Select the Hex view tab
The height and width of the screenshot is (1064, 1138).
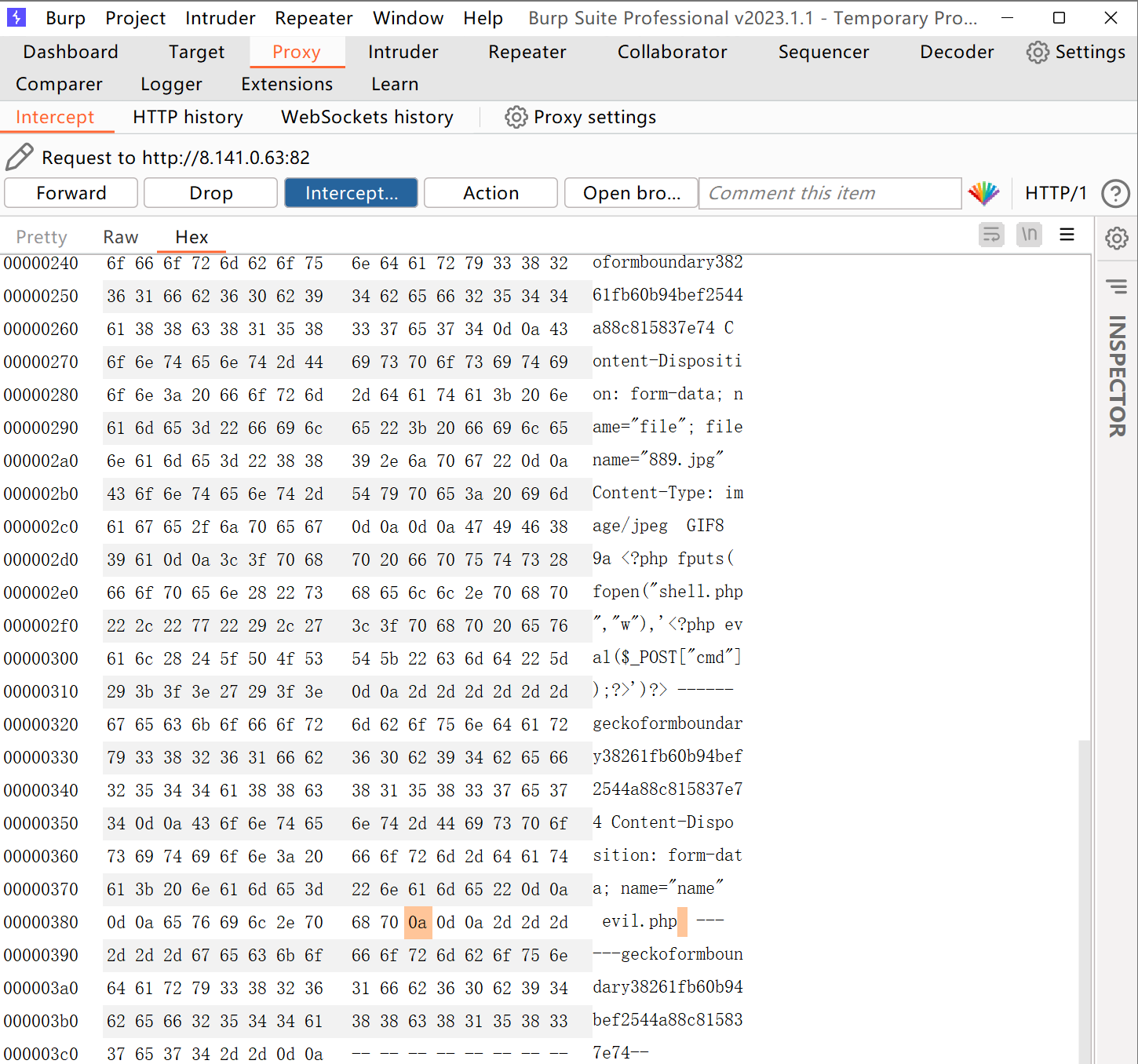(x=191, y=237)
